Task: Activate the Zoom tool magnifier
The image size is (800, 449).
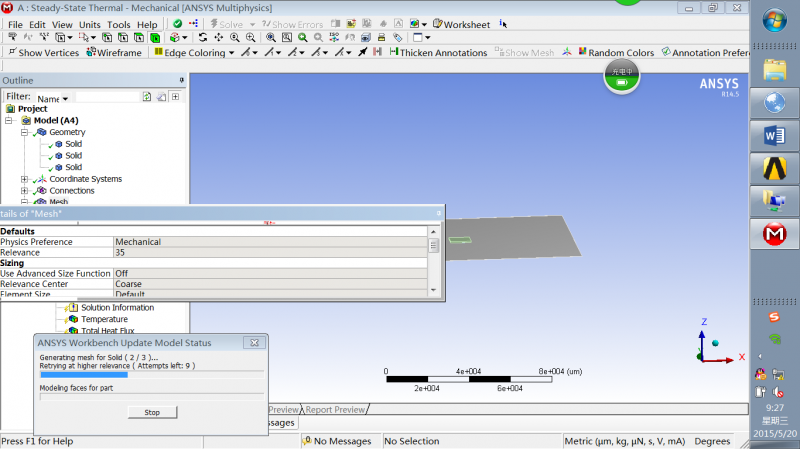Action: [x=235, y=37]
